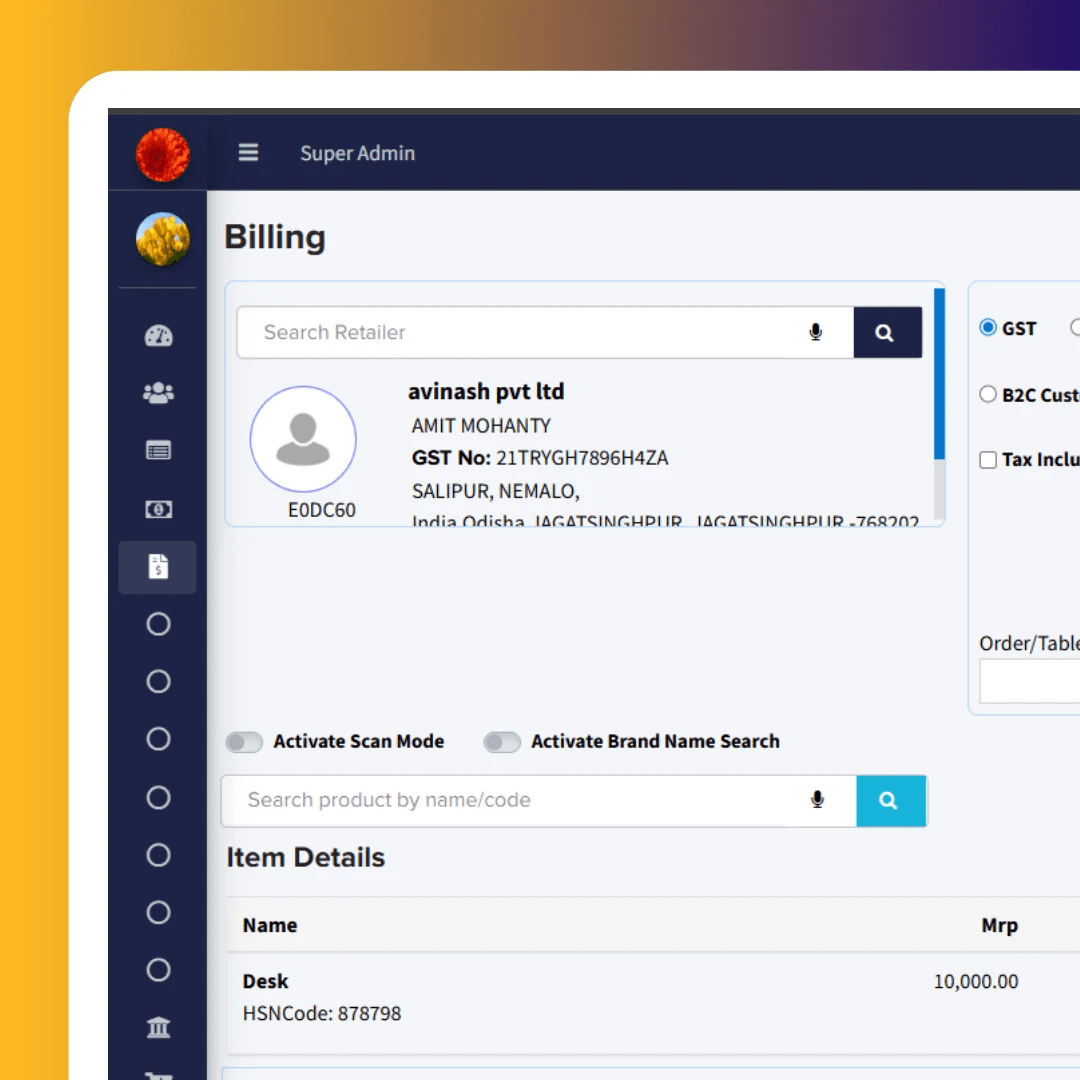This screenshot has width=1080, height=1080.
Task: Toggle Activate Scan Mode switch
Action: click(x=244, y=742)
